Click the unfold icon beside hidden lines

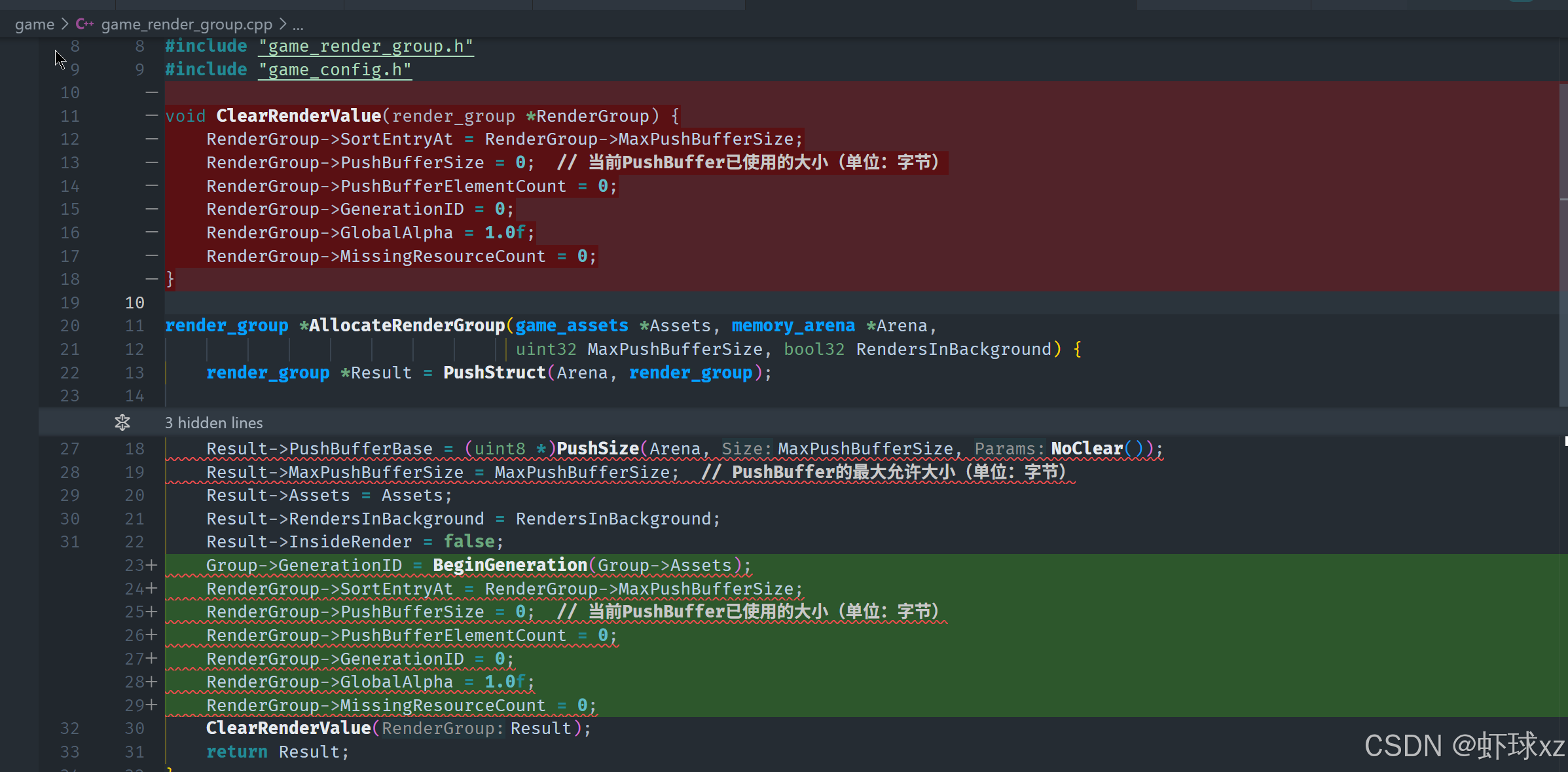(x=122, y=423)
